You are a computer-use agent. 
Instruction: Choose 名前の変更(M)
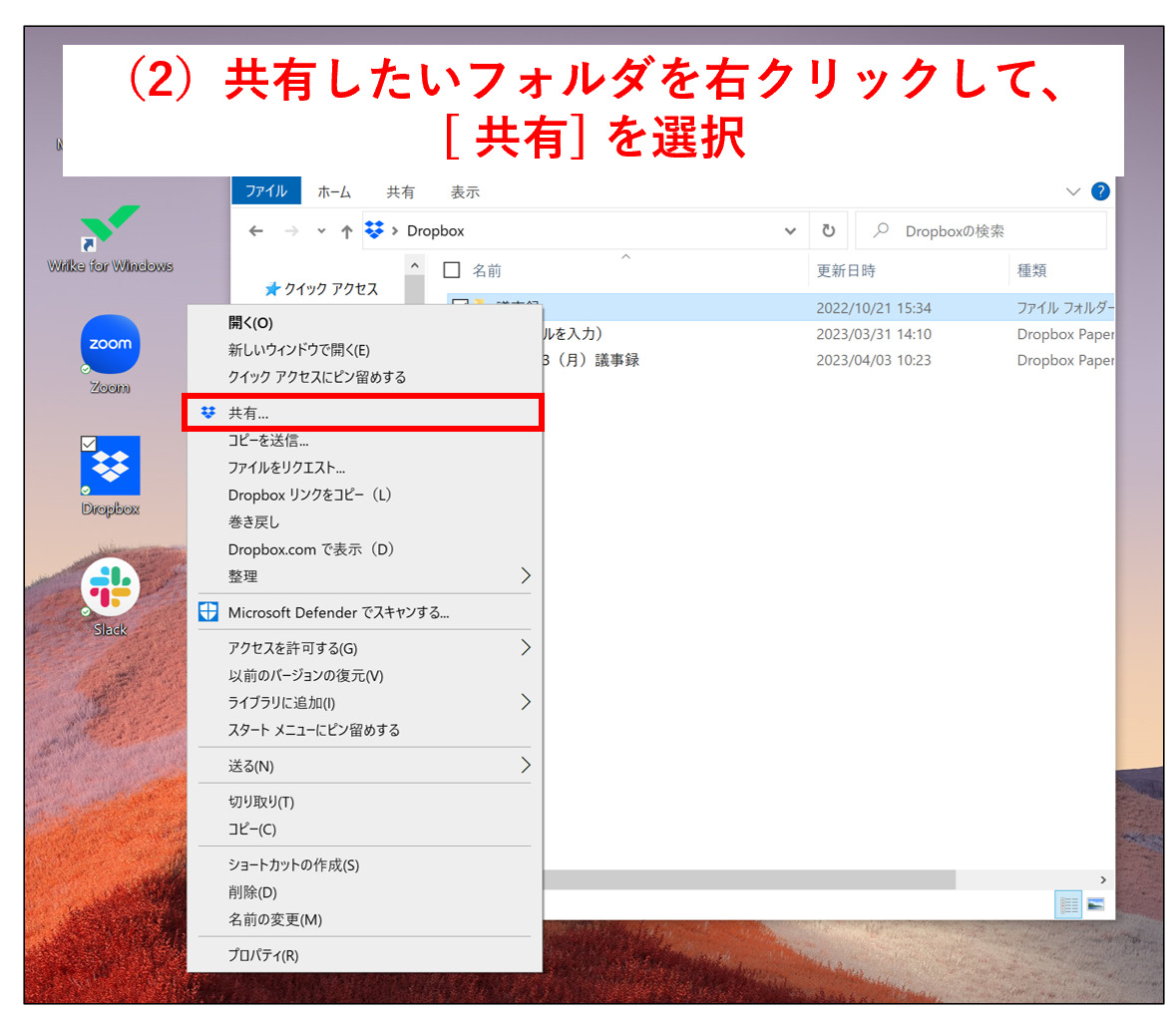[x=364, y=919]
